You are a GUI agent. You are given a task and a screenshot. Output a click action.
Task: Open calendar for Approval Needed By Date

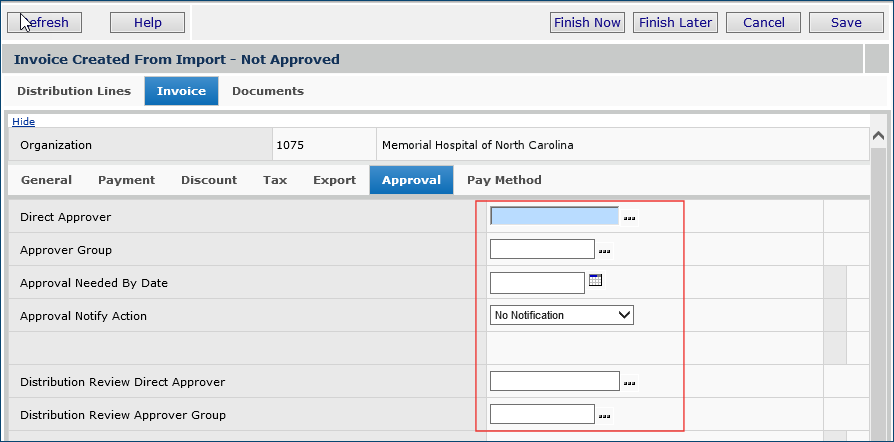coord(595,281)
